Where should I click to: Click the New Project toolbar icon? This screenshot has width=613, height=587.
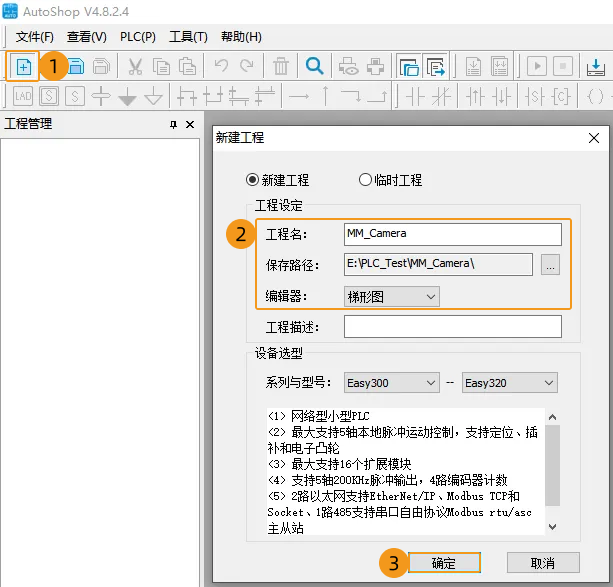[x=23, y=66]
